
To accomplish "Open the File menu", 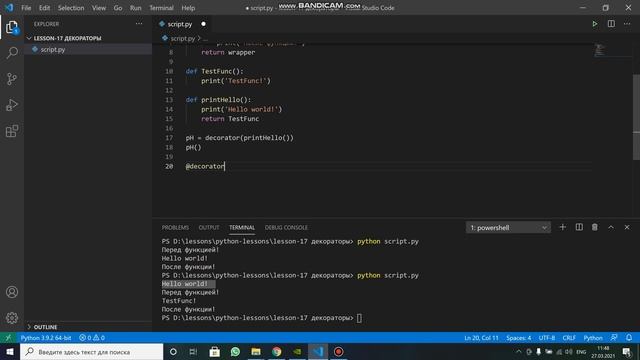I will coord(26,8).
